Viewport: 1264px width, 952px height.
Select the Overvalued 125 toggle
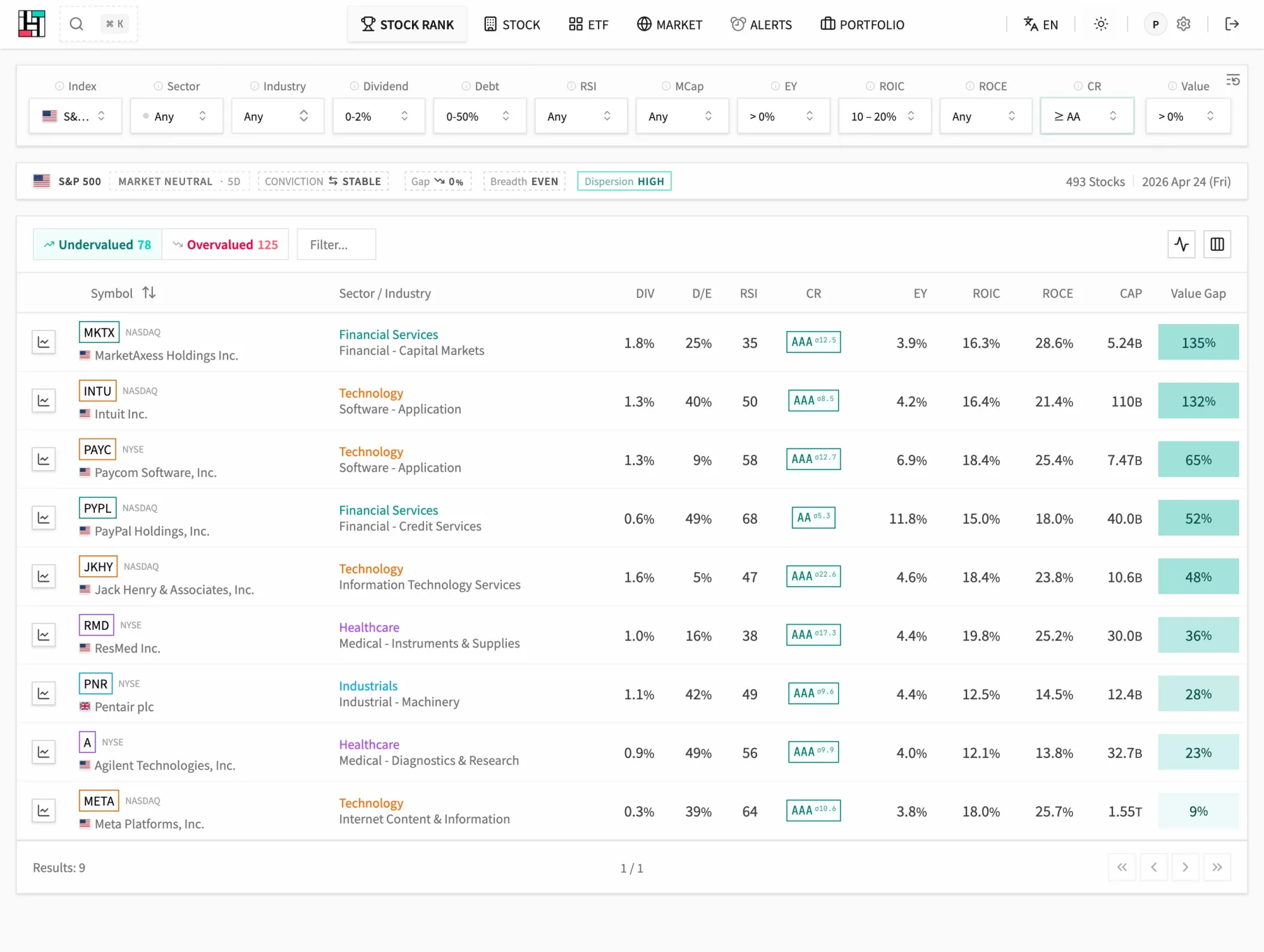[226, 244]
